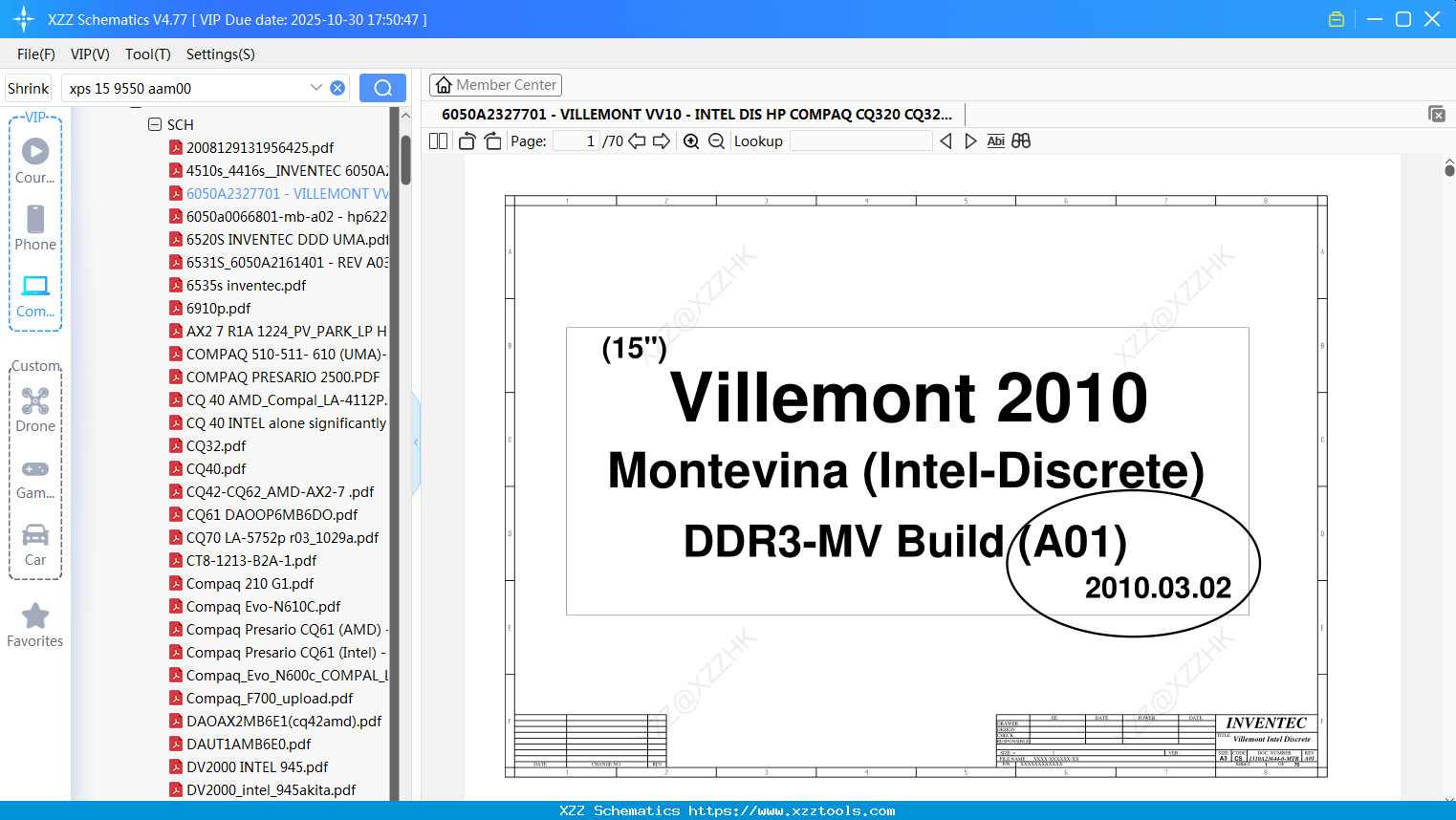Zoom out of the schematic

[x=716, y=140]
